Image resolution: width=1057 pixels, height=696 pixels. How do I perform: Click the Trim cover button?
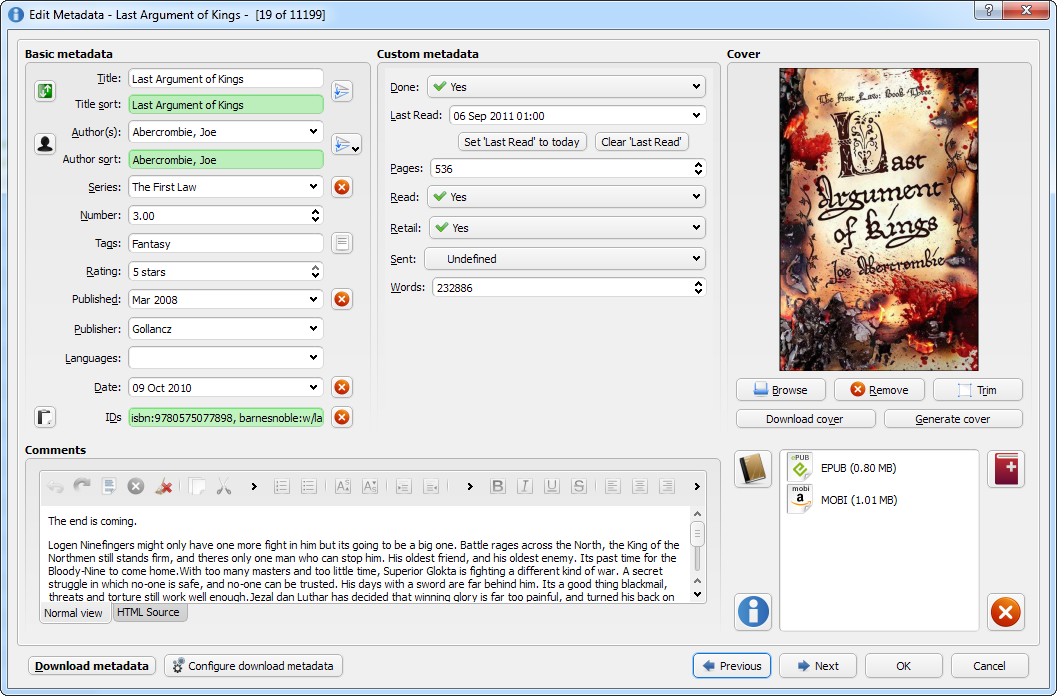click(x=977, y=390)
